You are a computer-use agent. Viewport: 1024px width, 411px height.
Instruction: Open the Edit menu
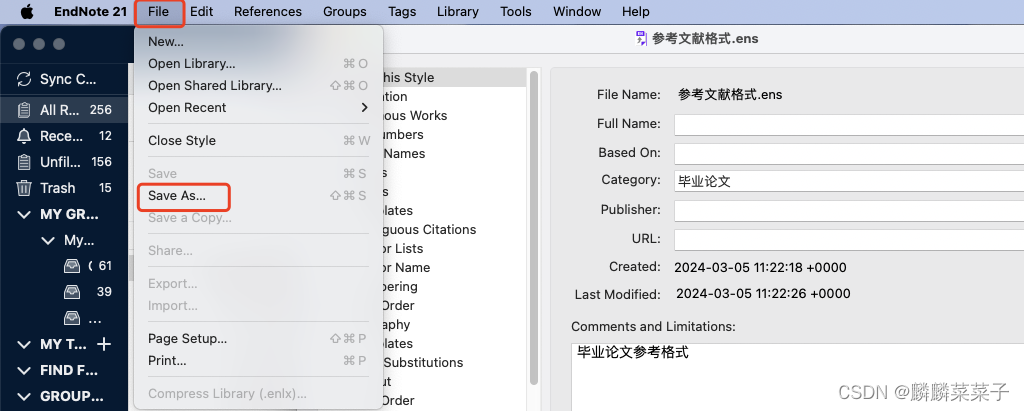[202, 12]
